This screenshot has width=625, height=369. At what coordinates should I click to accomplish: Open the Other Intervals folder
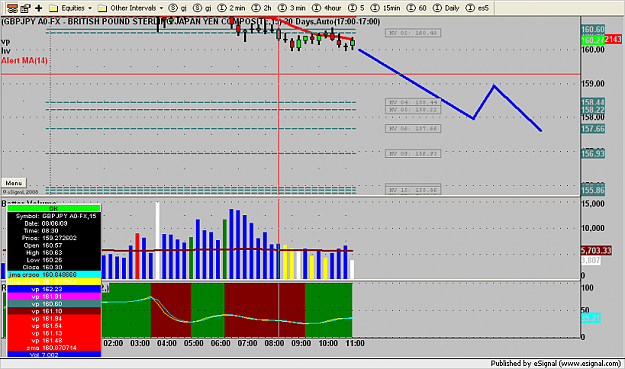[x=127, y=8]
